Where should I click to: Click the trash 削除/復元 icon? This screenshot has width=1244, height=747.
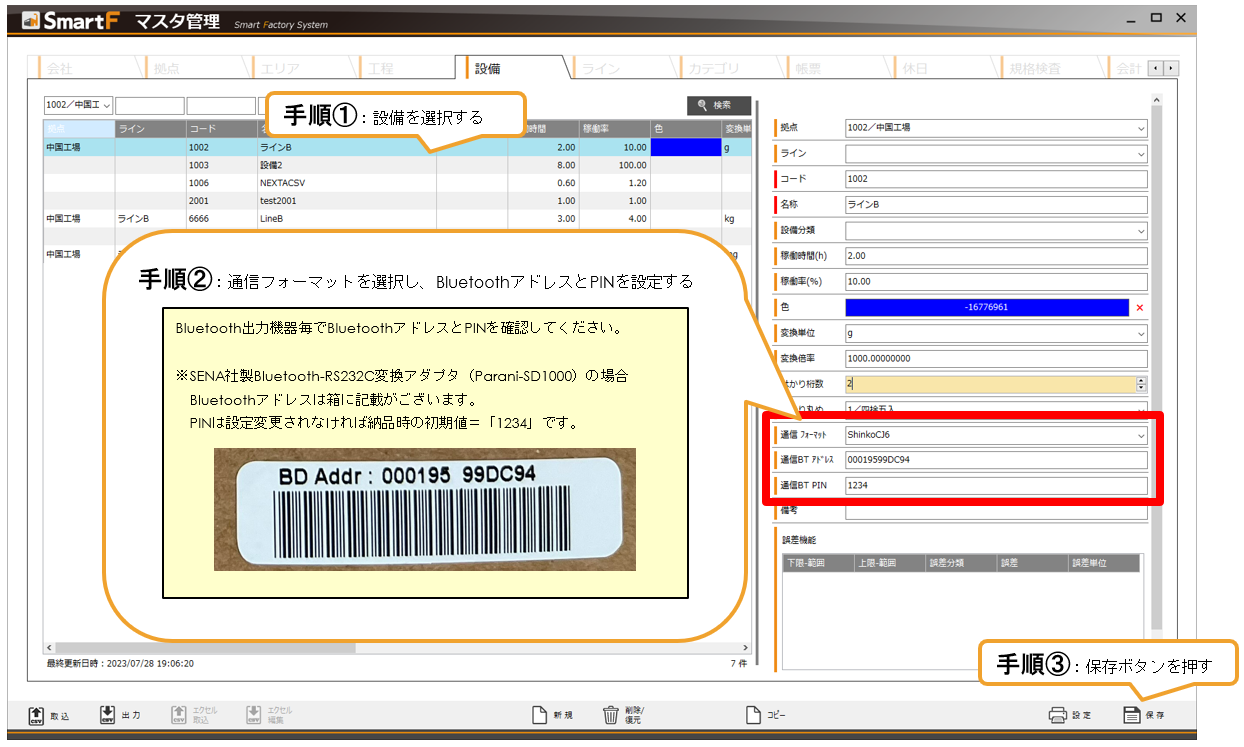click(x=611, y=714)
